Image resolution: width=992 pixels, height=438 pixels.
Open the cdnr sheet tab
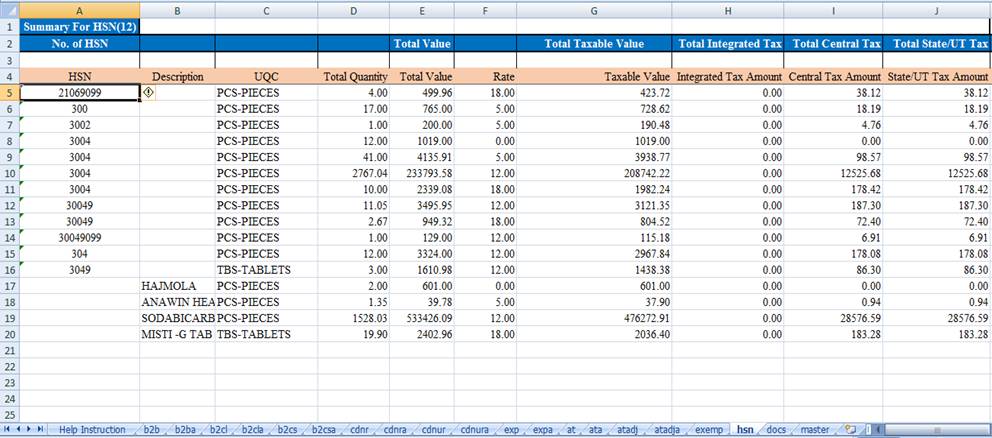point(357,430)
